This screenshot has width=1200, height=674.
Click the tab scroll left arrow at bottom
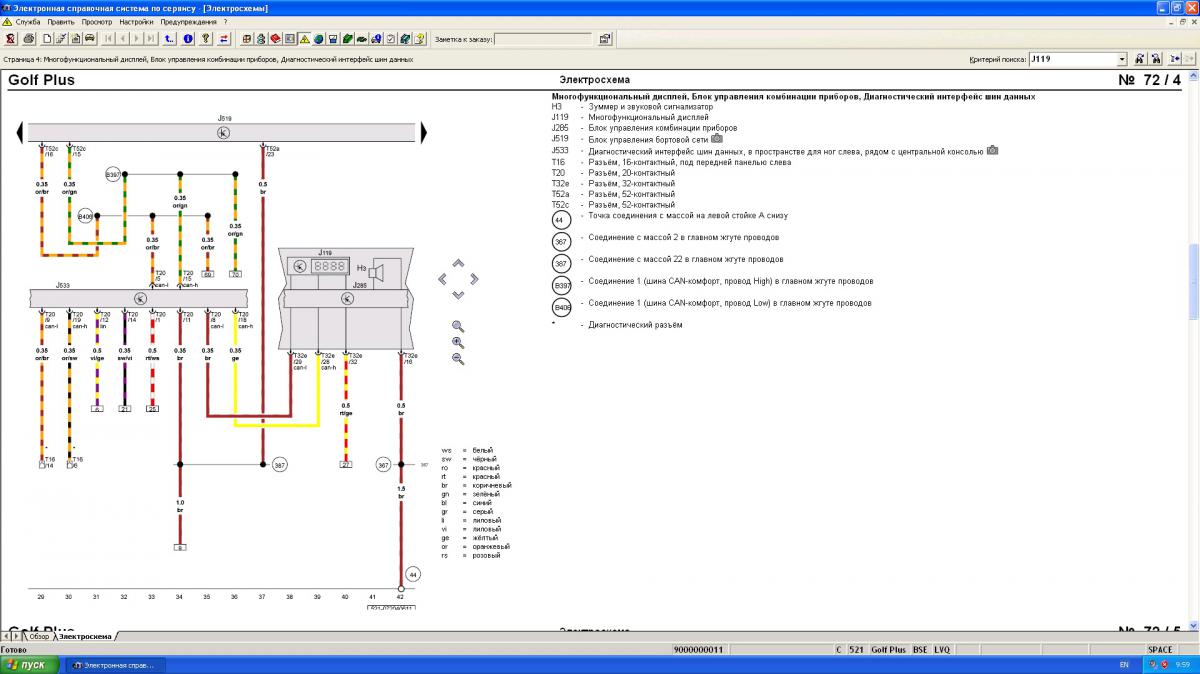(x=6, y=636)
